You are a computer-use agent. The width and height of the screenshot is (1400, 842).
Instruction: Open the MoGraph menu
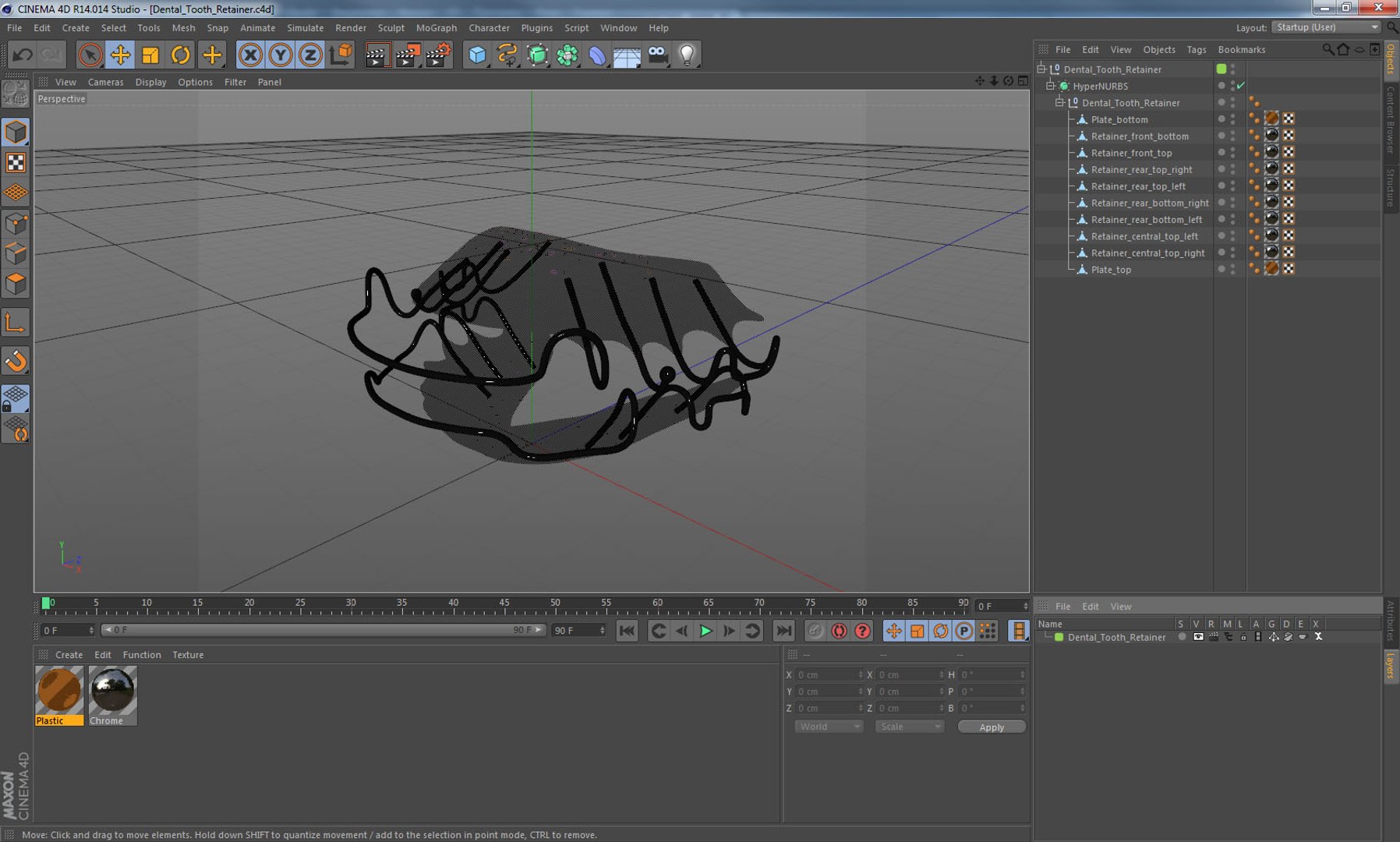436,27
